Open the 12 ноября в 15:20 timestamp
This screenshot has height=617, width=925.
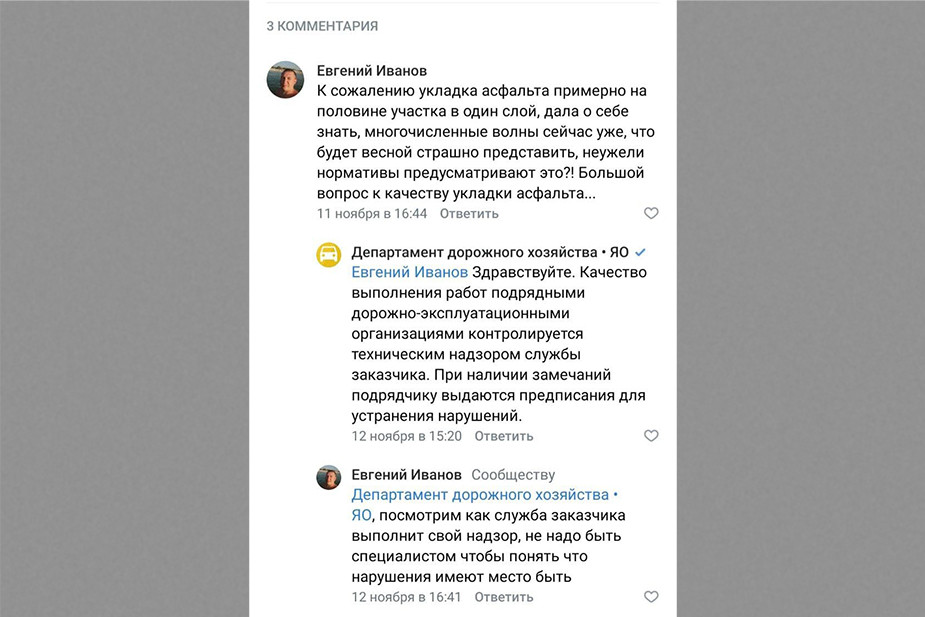tap(406, 436)
